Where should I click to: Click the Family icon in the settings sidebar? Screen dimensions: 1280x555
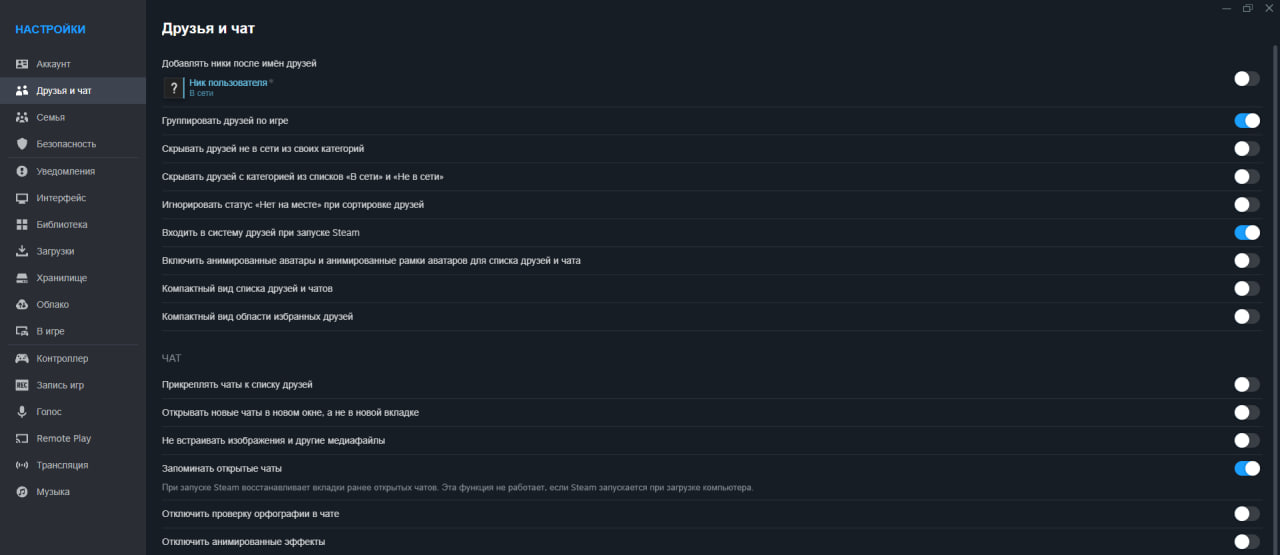[x=22, y=118]
